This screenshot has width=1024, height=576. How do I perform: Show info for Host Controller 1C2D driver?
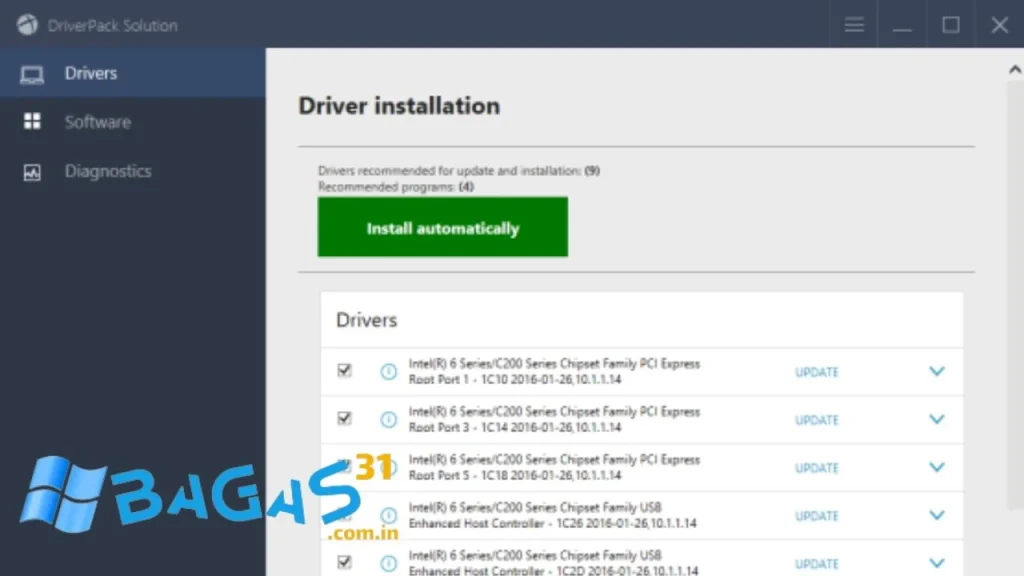389,563
